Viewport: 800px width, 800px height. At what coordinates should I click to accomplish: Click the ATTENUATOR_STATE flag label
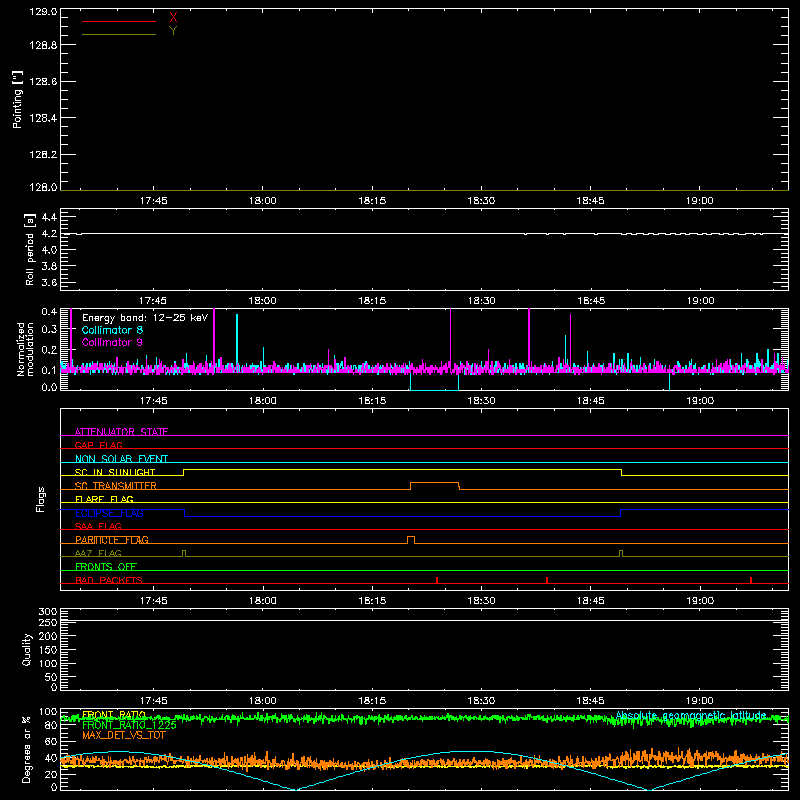[121, 432]
